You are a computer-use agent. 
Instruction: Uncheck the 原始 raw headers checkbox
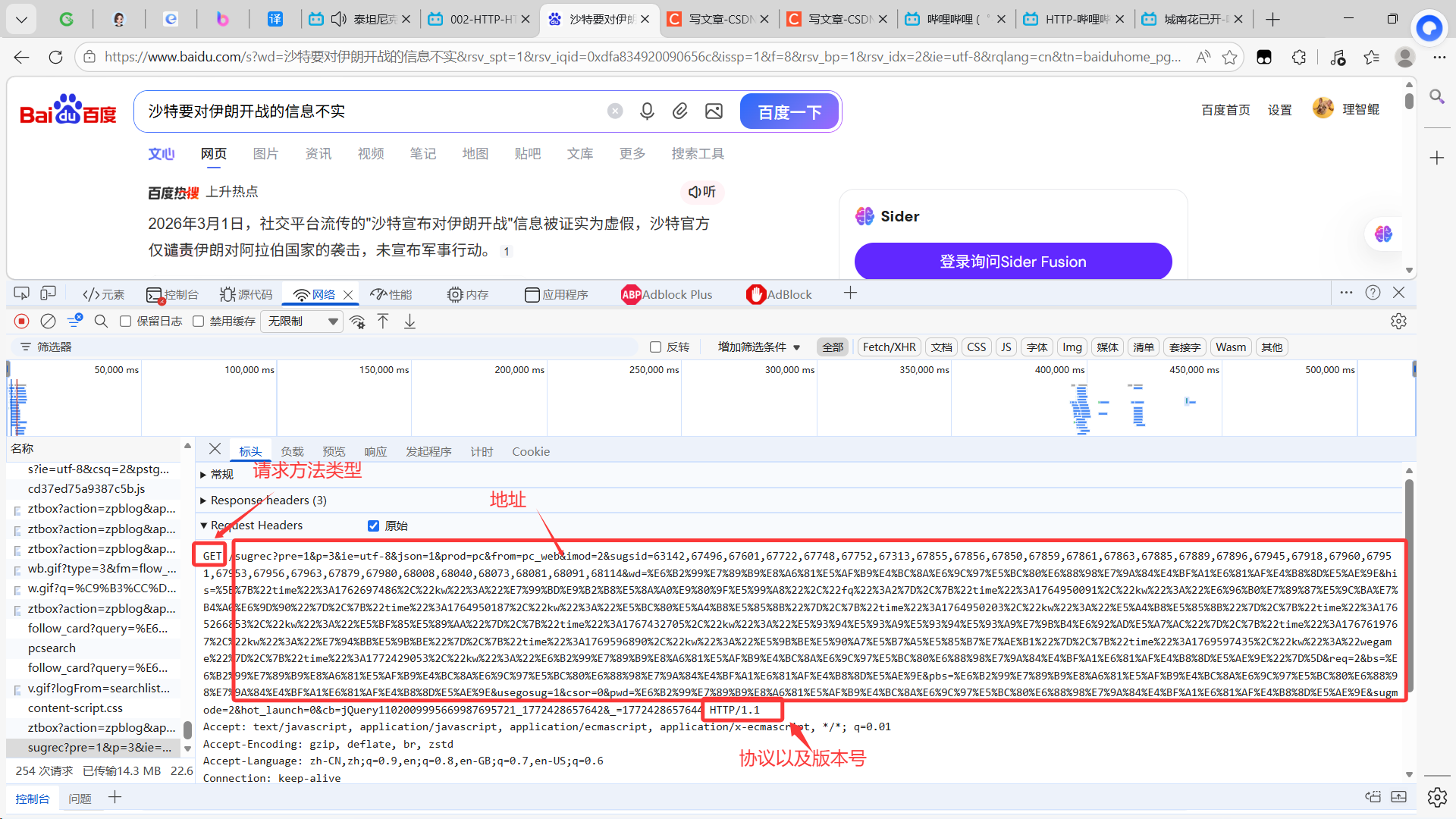[x=373, y=526]
